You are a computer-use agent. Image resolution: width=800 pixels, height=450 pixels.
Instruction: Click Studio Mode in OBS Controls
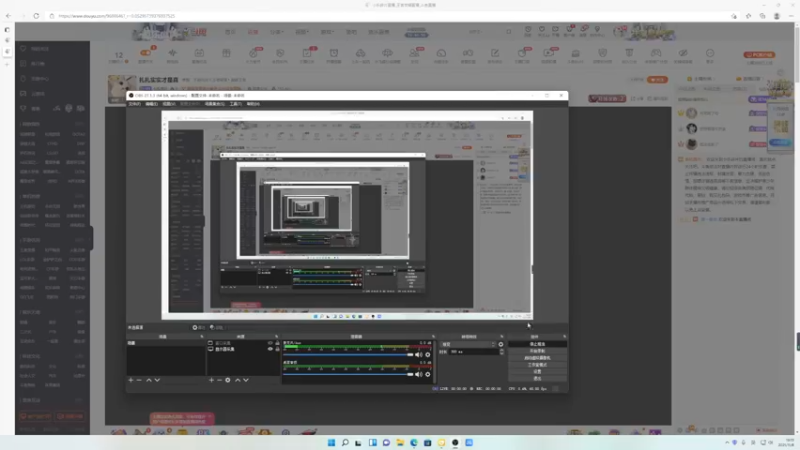point(537,365)
